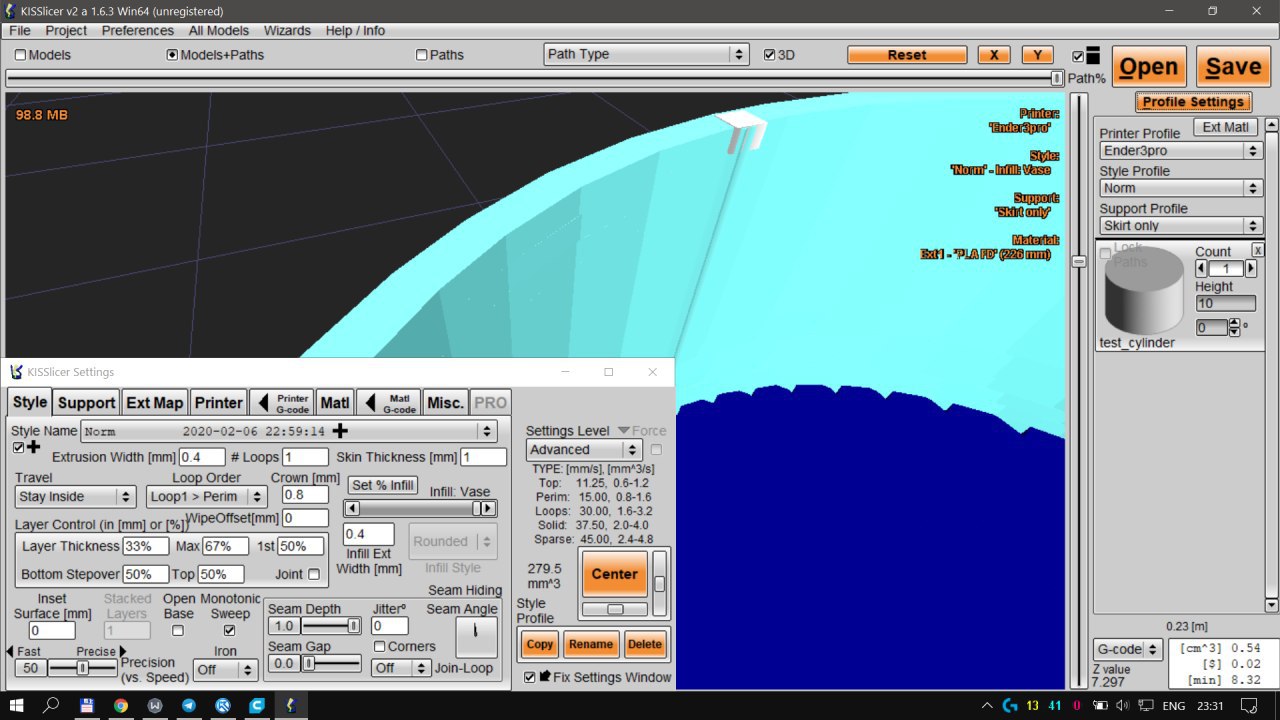Switch to the Support tab
Image resolution: width=1280 pixels, height=720 pixels.
coord(86,402)
